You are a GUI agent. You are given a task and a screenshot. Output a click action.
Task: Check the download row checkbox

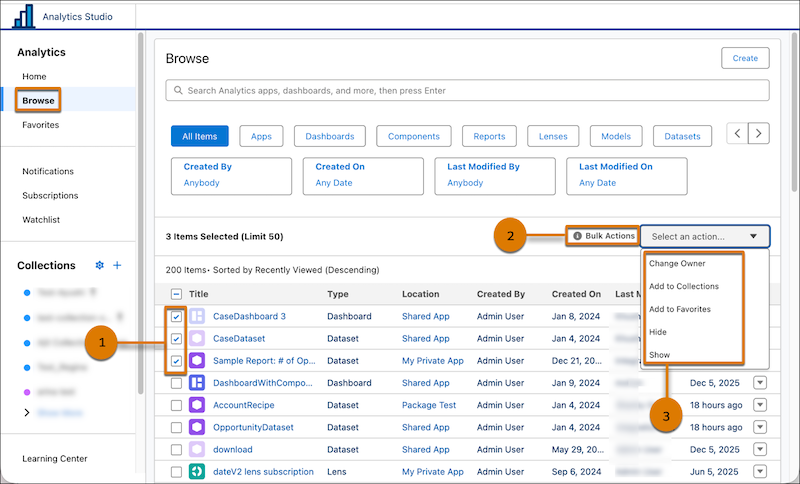(x=176, y=449)
